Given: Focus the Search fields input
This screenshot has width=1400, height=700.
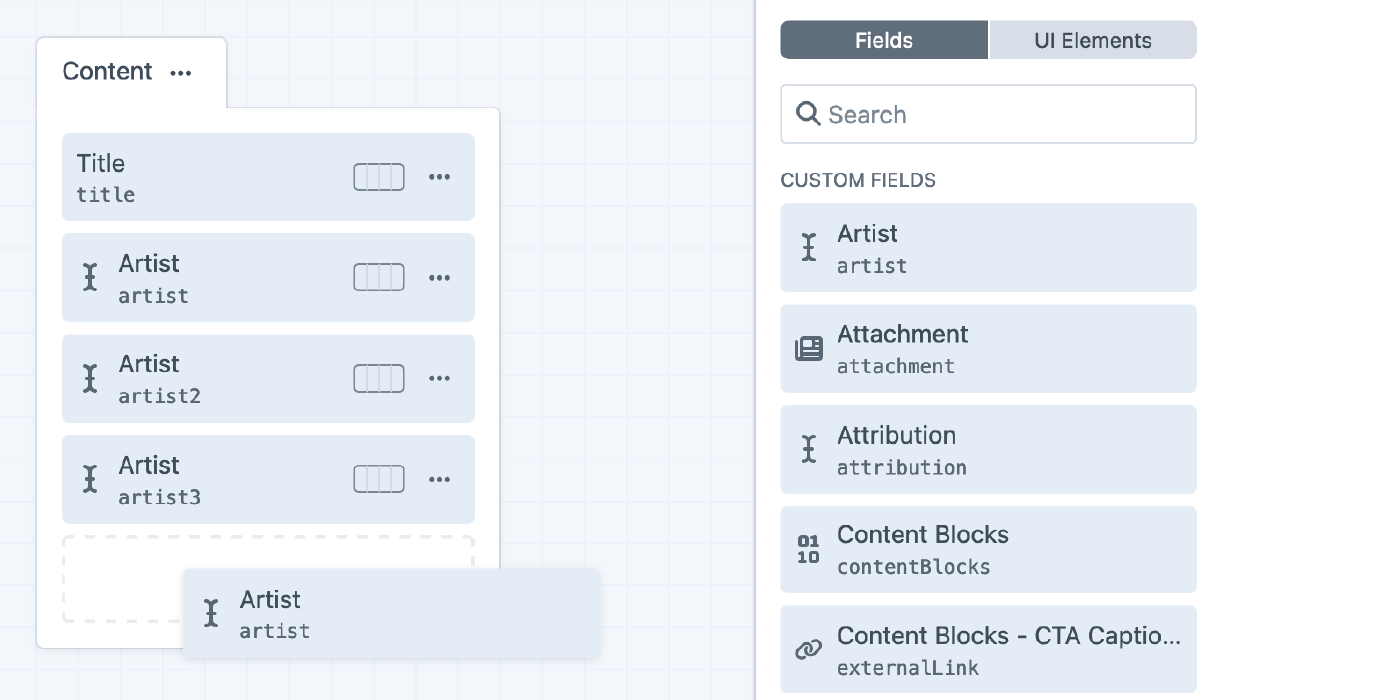Looking at the screenshot, I should (1000, 114).
